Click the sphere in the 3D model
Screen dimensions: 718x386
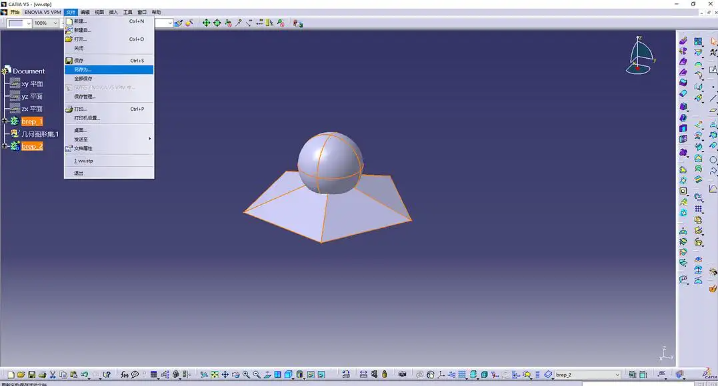point(330,163)
